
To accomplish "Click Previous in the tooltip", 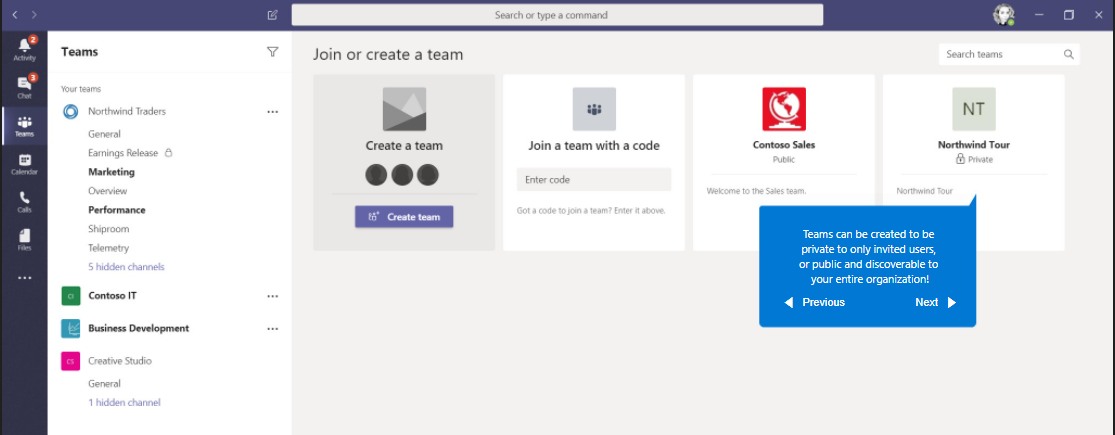I will (814, 302).
